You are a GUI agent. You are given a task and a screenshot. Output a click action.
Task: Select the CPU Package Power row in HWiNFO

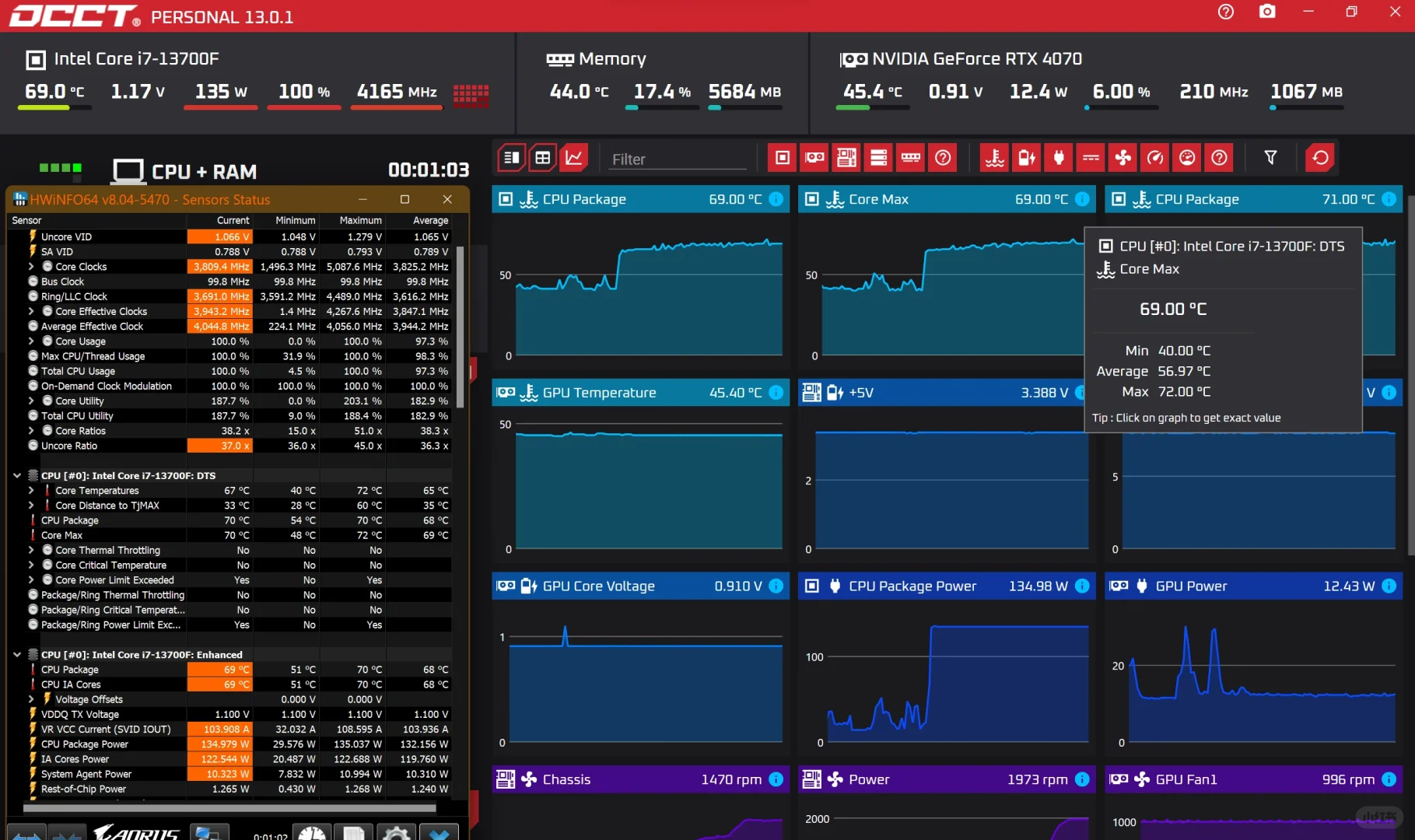(x=229, y=744)
